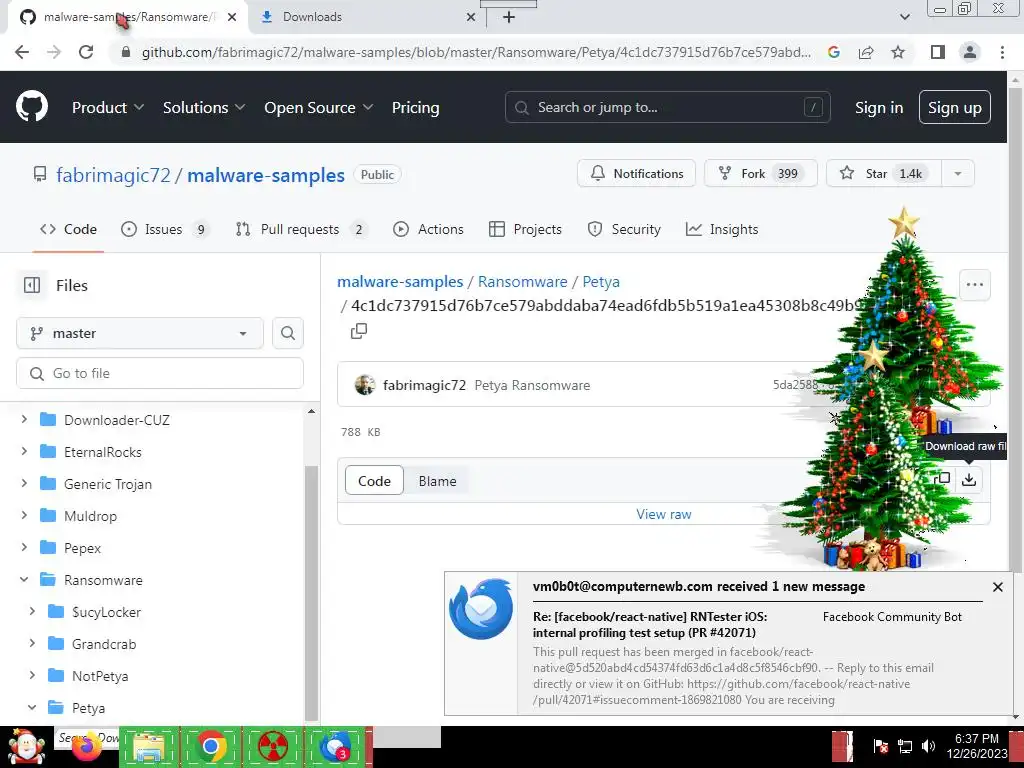Click the Download raw file icon
Image resolution: width=1024 pixels, height=768 pixels.
pyautogui.click(x=969, y=479)
